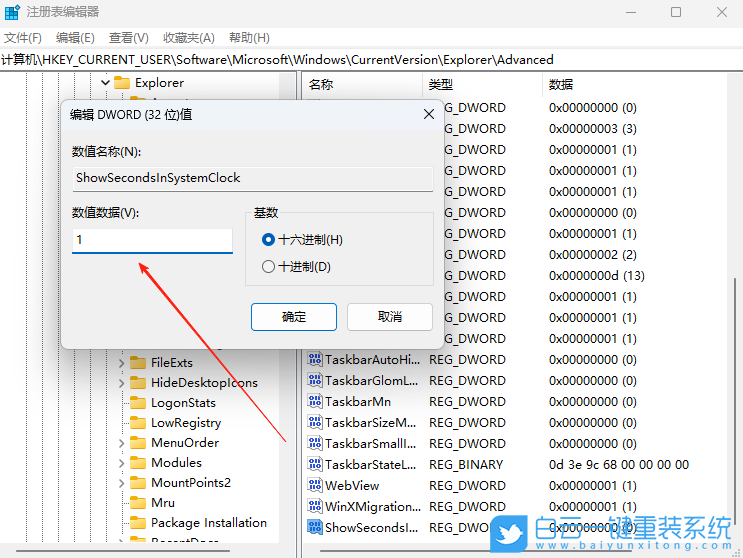This screenshot has height=558, width=743.
Task: Open the 编辑(E) menu
Action: coord(75,37)
